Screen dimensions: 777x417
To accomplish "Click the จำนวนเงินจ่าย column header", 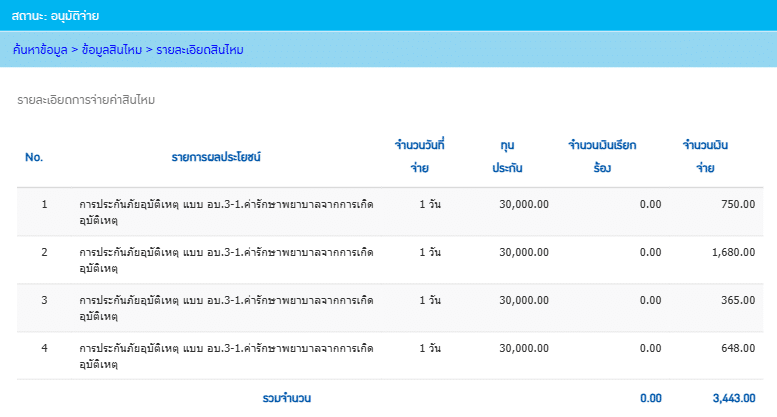I will click(x=705, y=156).
